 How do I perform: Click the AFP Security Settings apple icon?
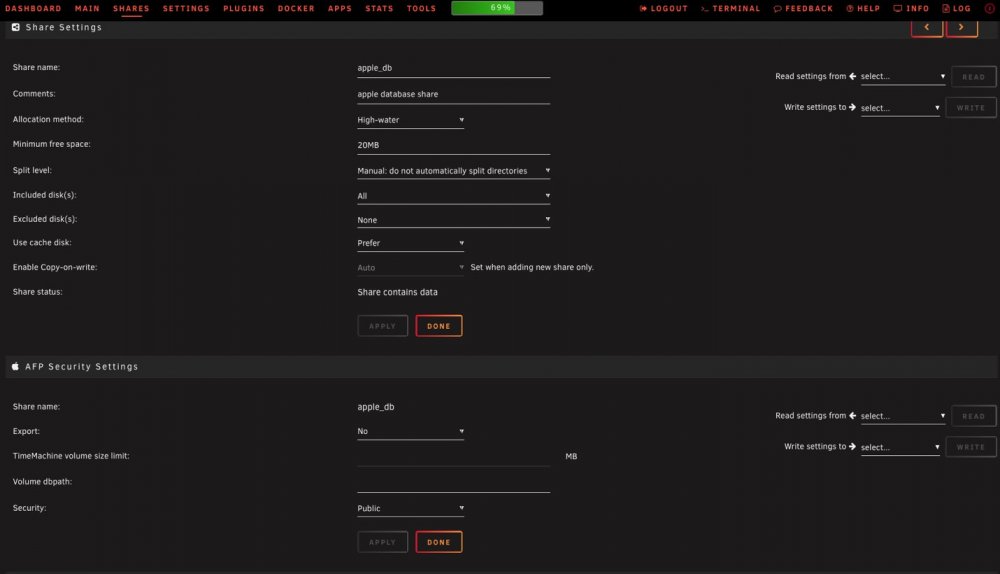coord(15,366)
